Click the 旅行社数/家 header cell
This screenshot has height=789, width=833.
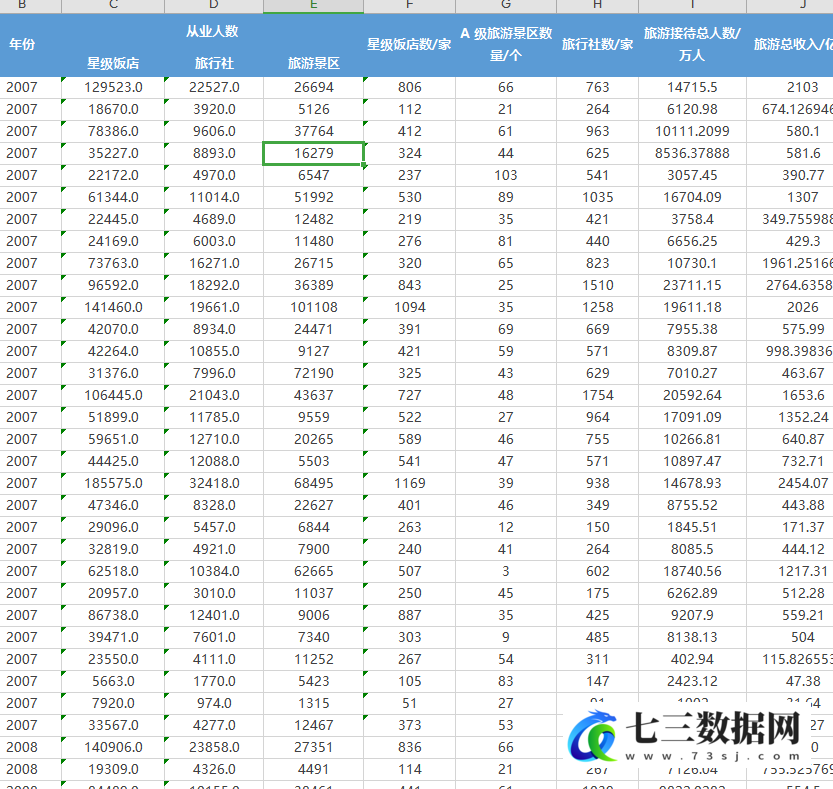tap(597, 45)
